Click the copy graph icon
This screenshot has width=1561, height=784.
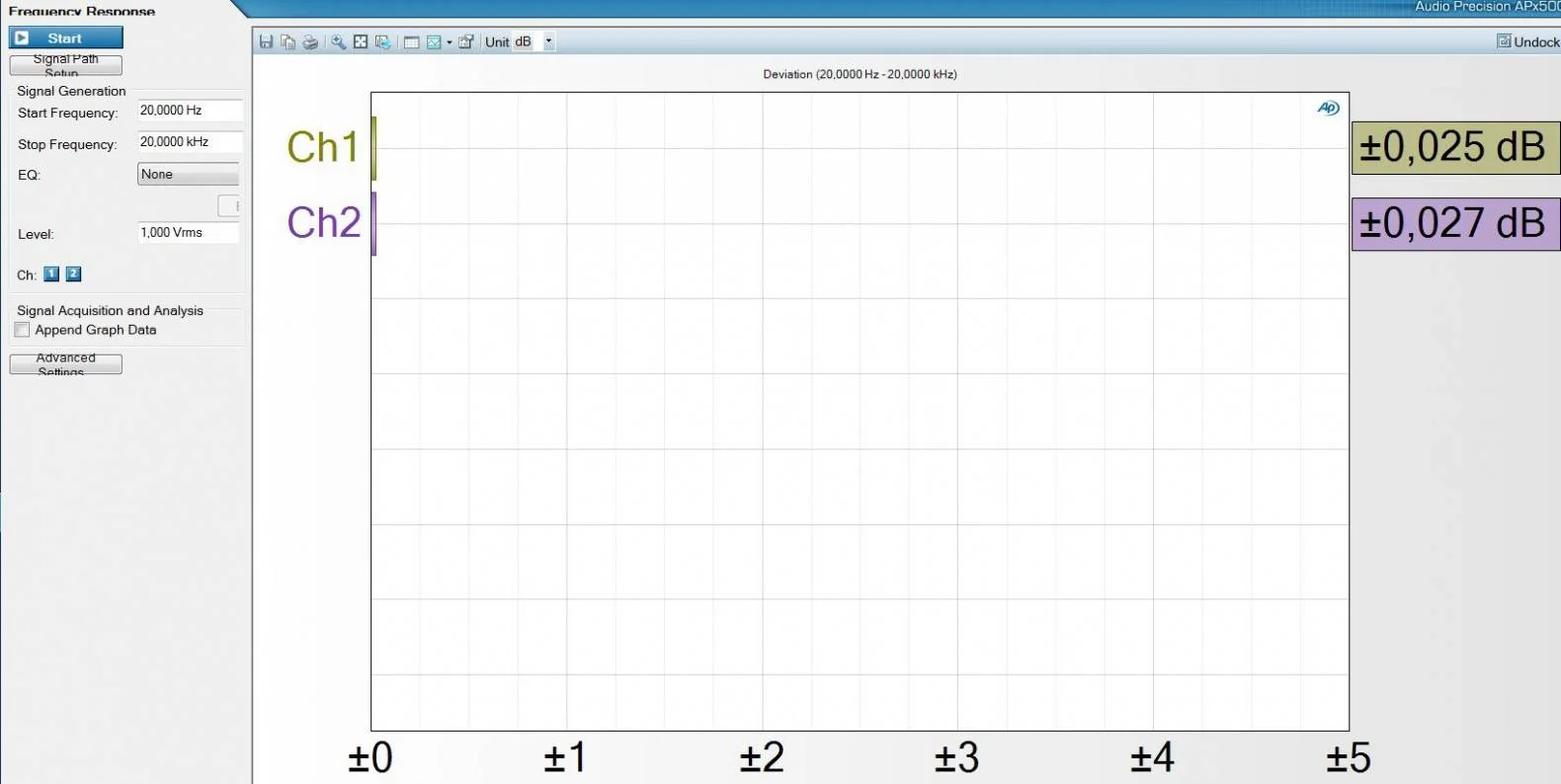coord(288,41)
